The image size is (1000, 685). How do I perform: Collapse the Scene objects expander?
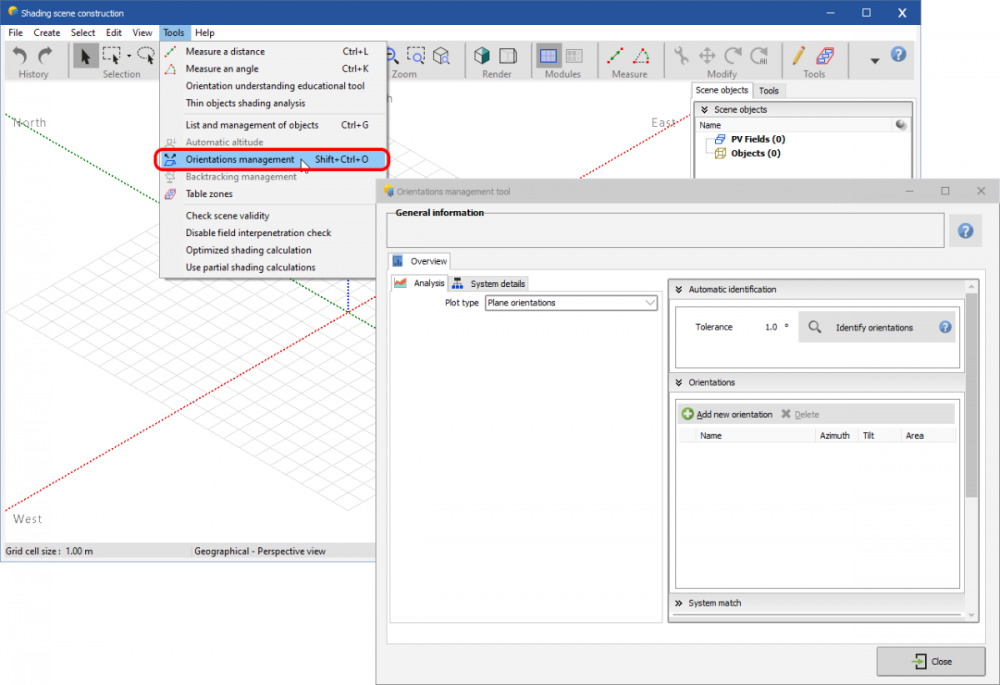tap(704, 110)
